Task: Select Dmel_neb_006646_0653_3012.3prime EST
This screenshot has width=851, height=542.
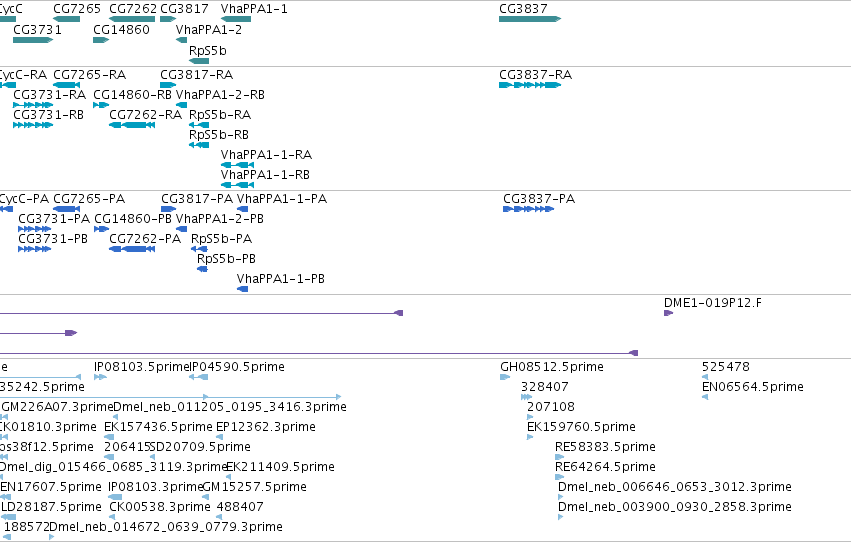Action: pos(561,498)
